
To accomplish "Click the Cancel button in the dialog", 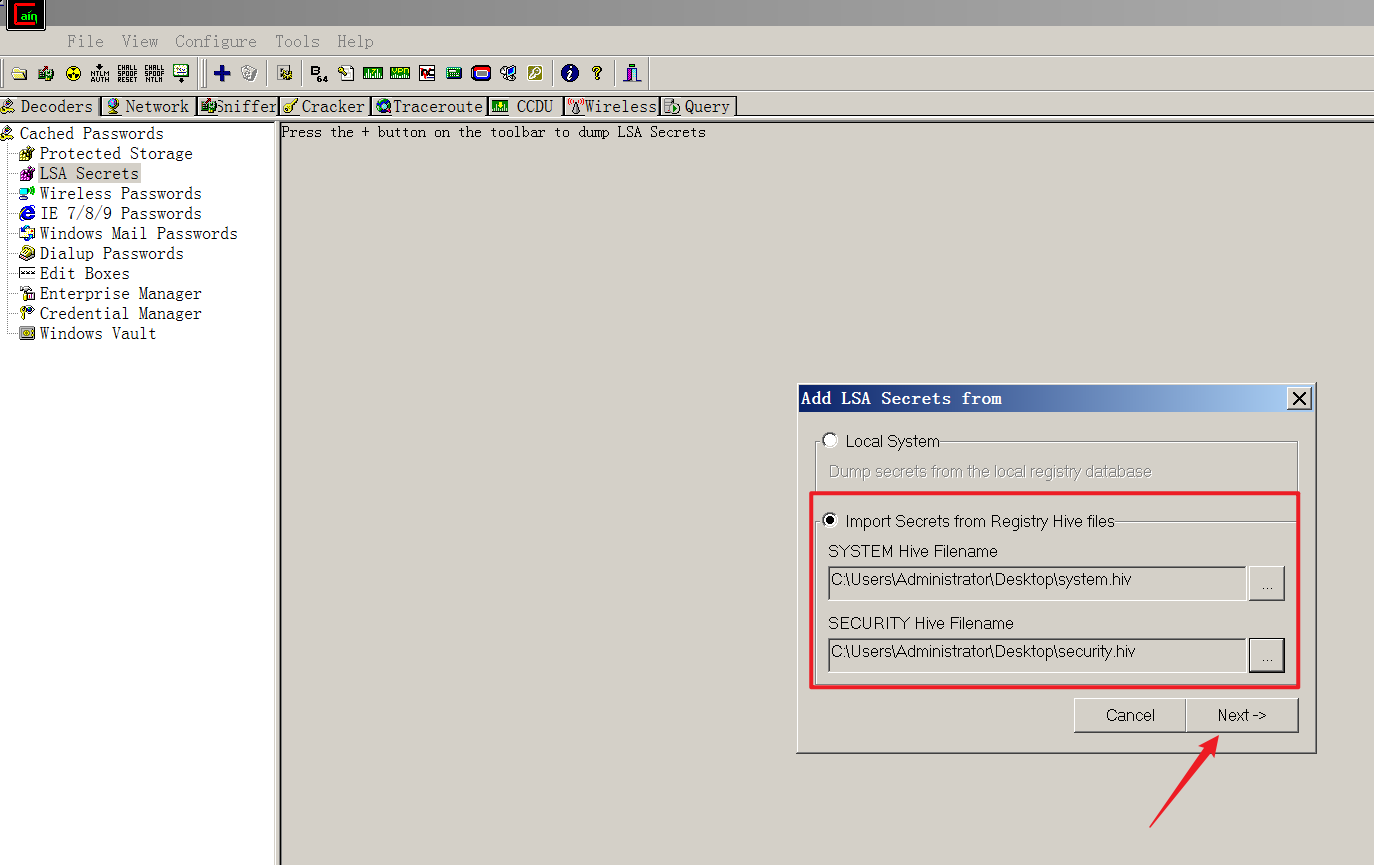I will (1130, 715).
